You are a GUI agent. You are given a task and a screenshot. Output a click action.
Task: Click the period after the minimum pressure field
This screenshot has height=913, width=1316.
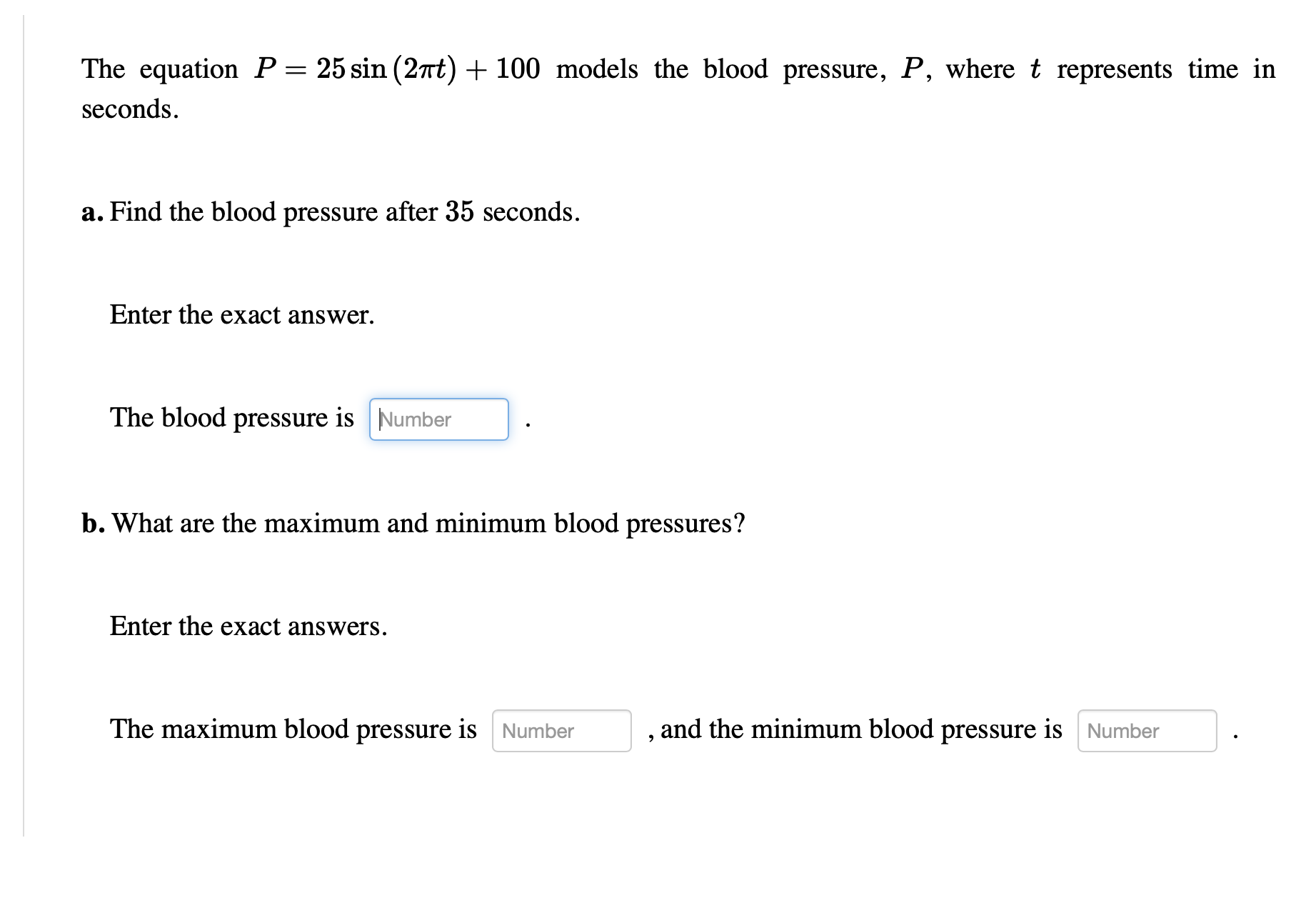tap(1234, 736)
